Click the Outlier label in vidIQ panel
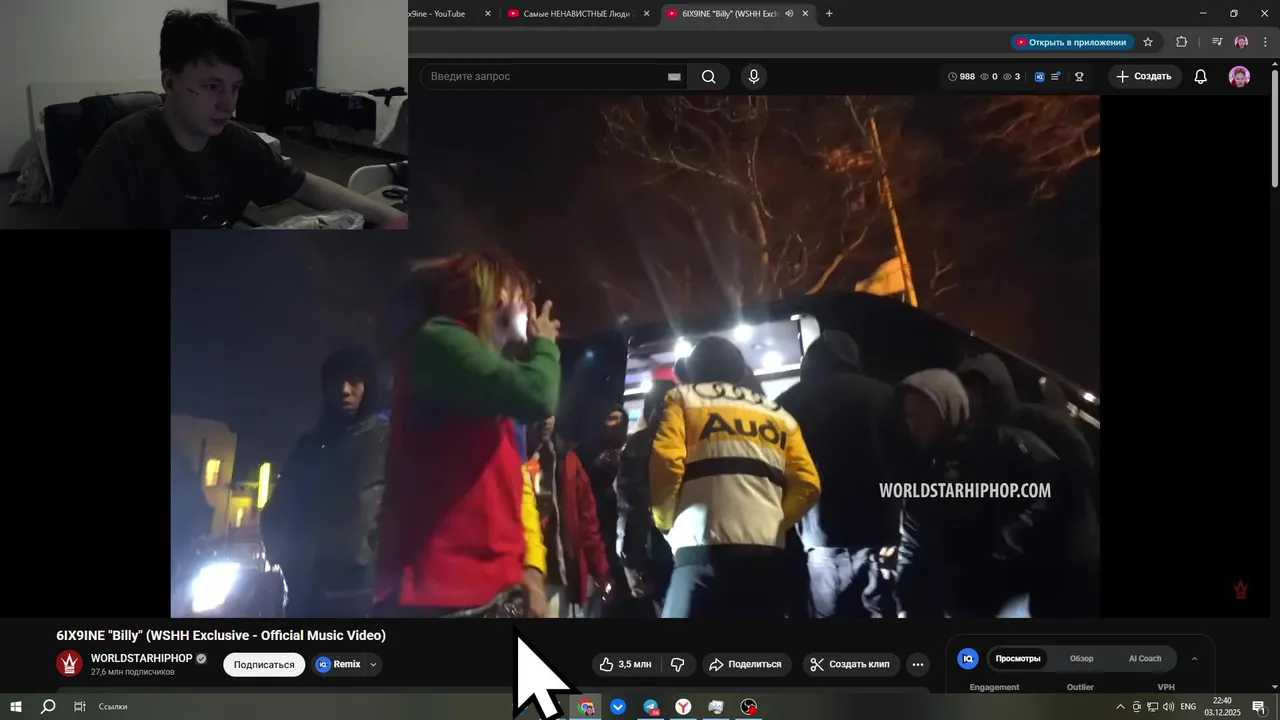Screen dimensions: 1280x720 click(x=1080, y=687)
